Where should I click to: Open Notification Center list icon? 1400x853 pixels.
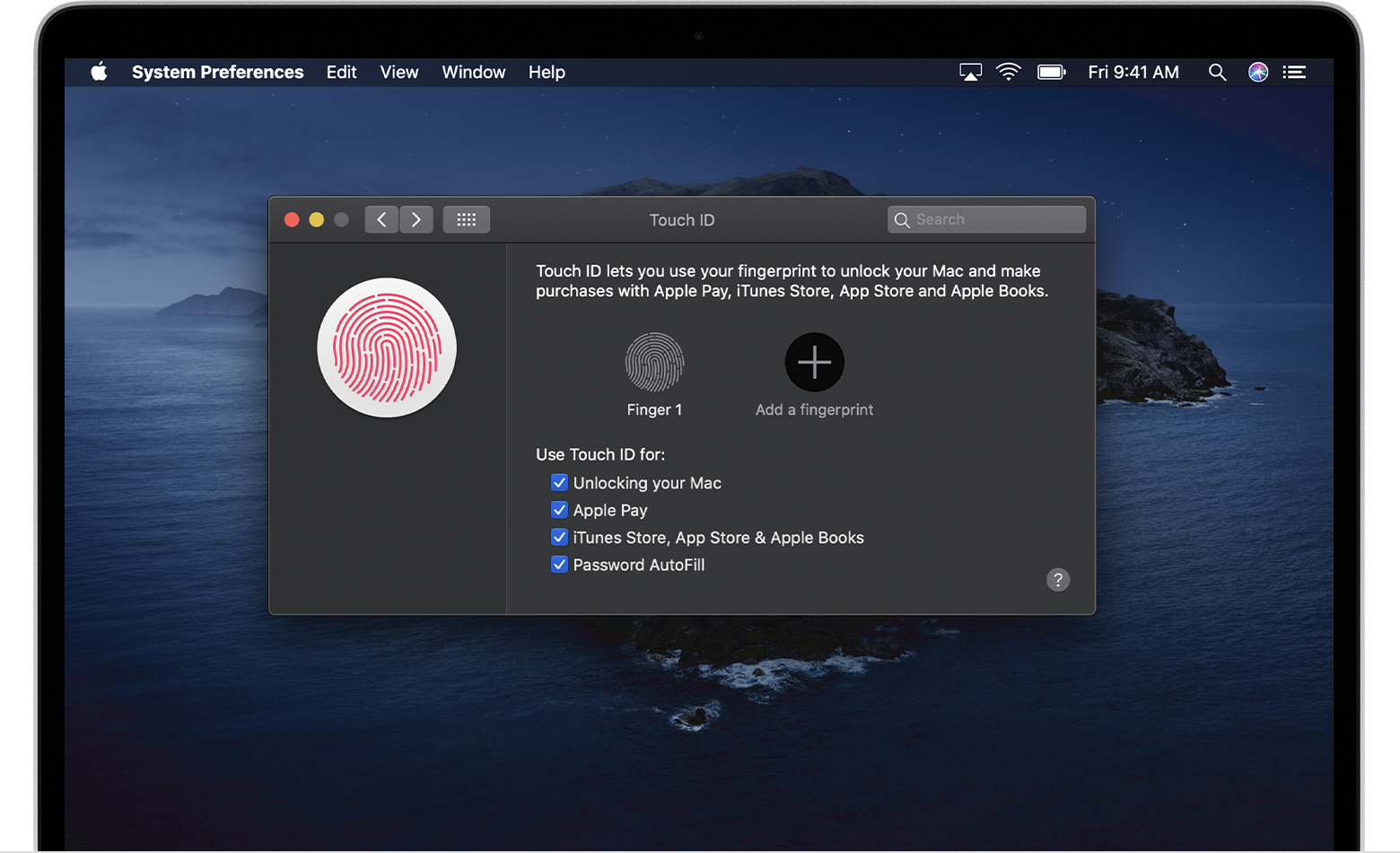coord(1294,73)
